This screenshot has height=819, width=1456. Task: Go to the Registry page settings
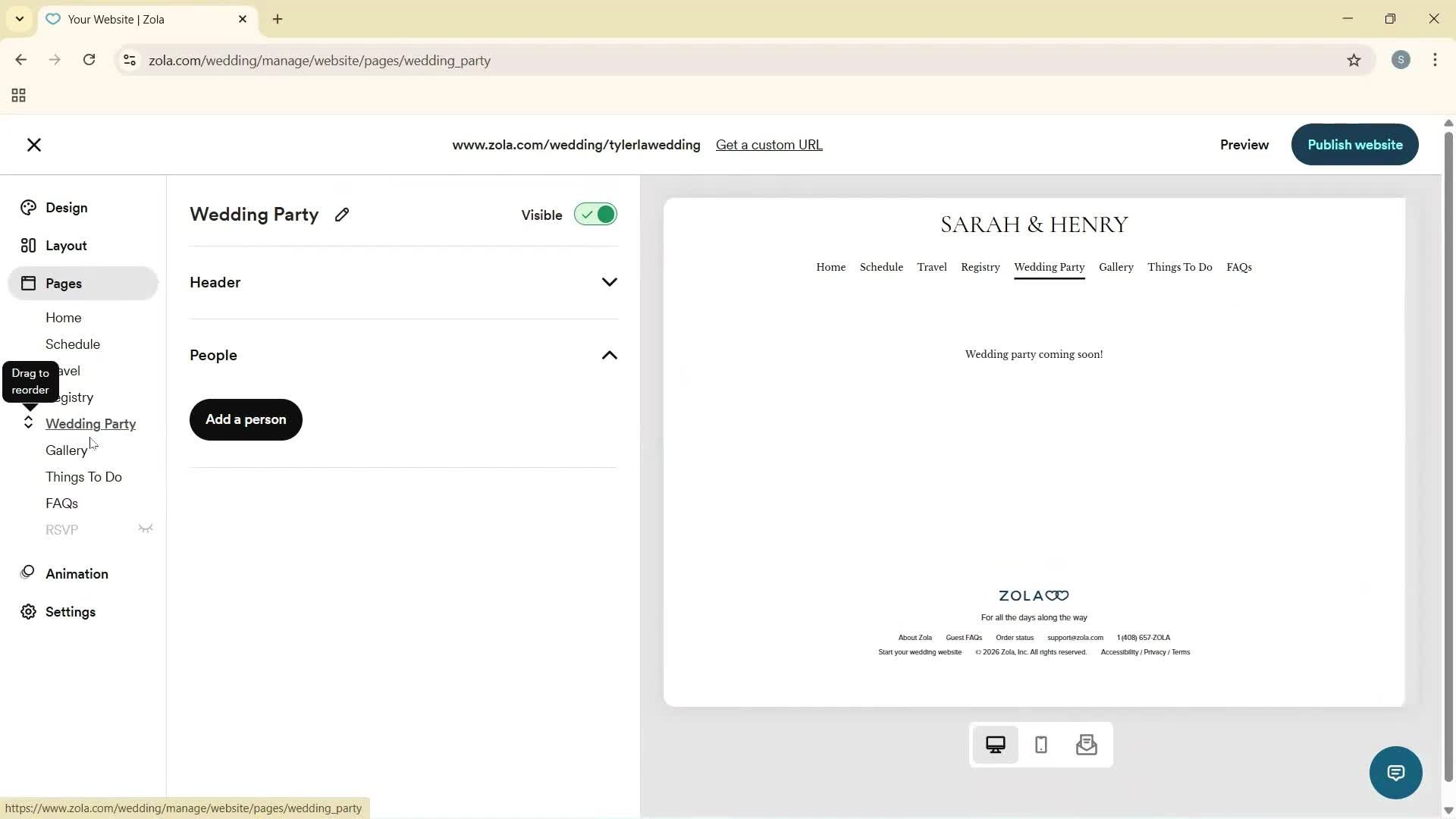[x=74, y=397]
